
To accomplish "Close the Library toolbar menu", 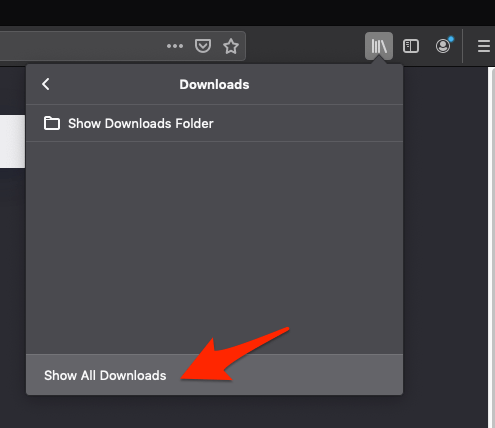I will click(x=379, y=46).
